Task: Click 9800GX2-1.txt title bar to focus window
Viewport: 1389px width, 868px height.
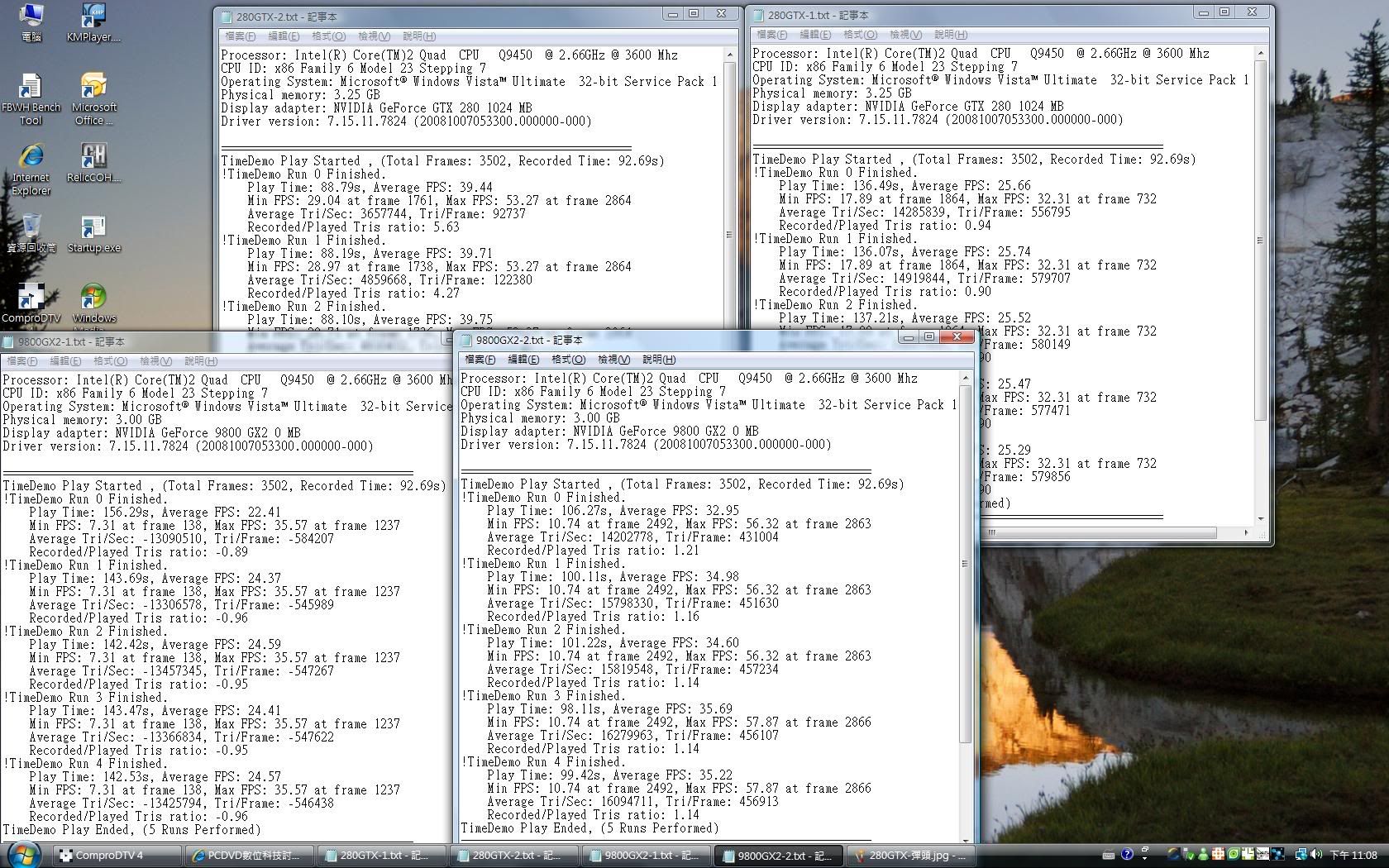Action: [x=227, y=341]
